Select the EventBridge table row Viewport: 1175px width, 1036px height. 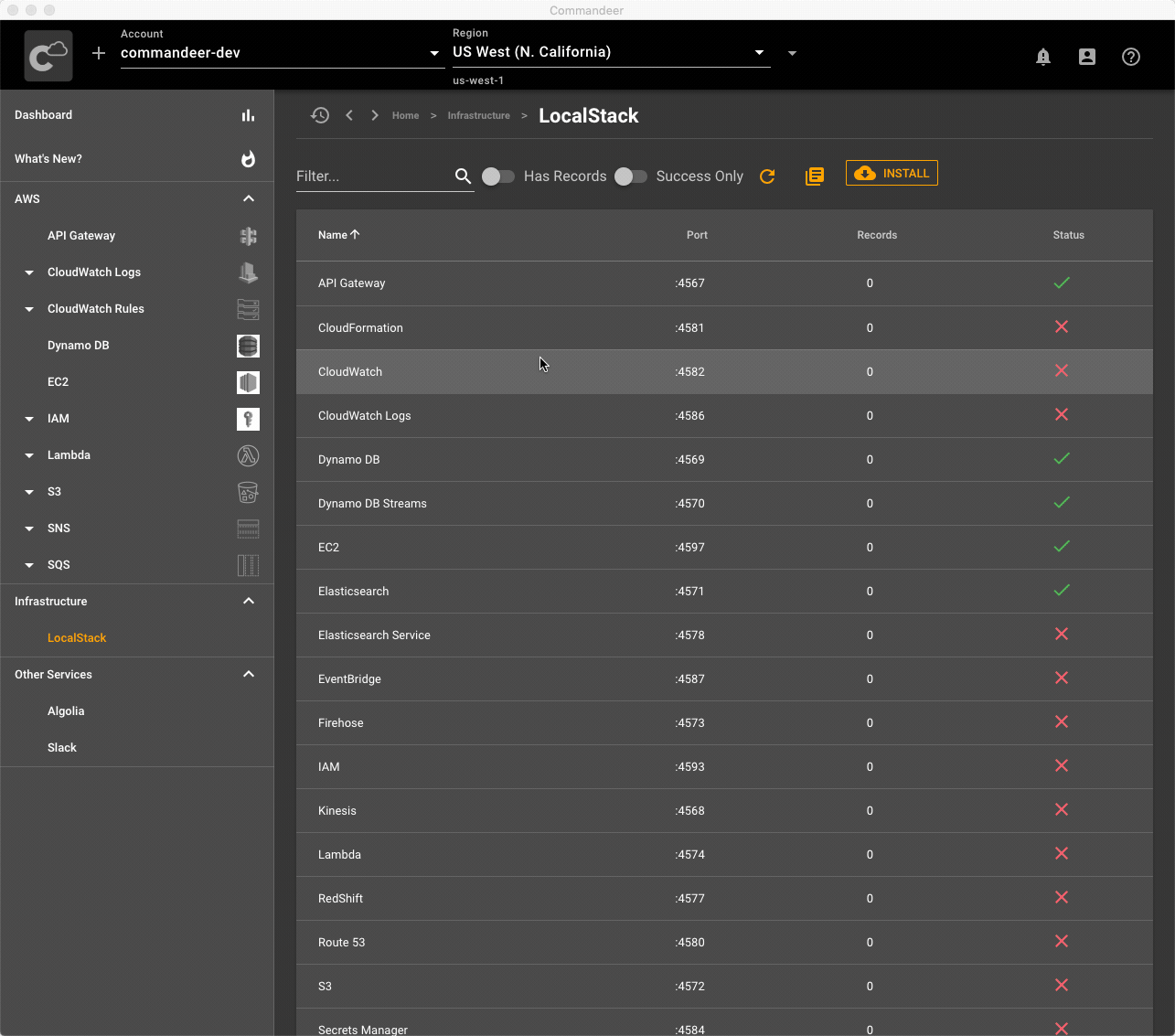724,679
